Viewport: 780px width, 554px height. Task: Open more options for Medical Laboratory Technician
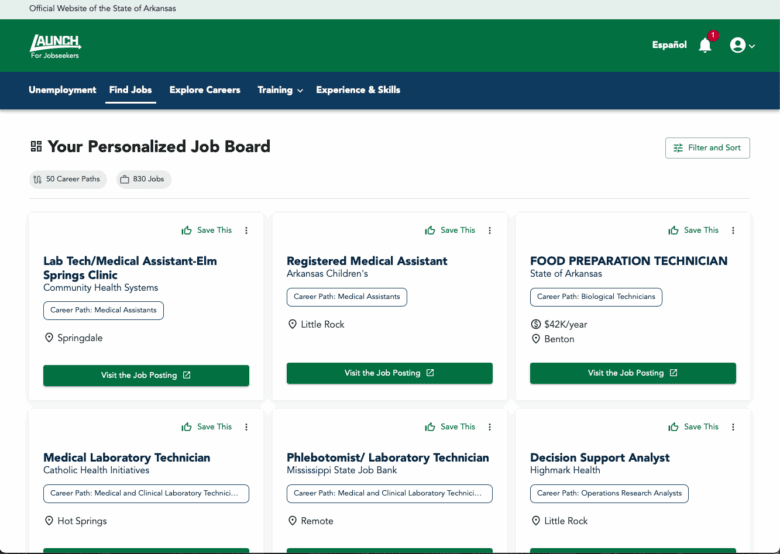click(246, 427)
